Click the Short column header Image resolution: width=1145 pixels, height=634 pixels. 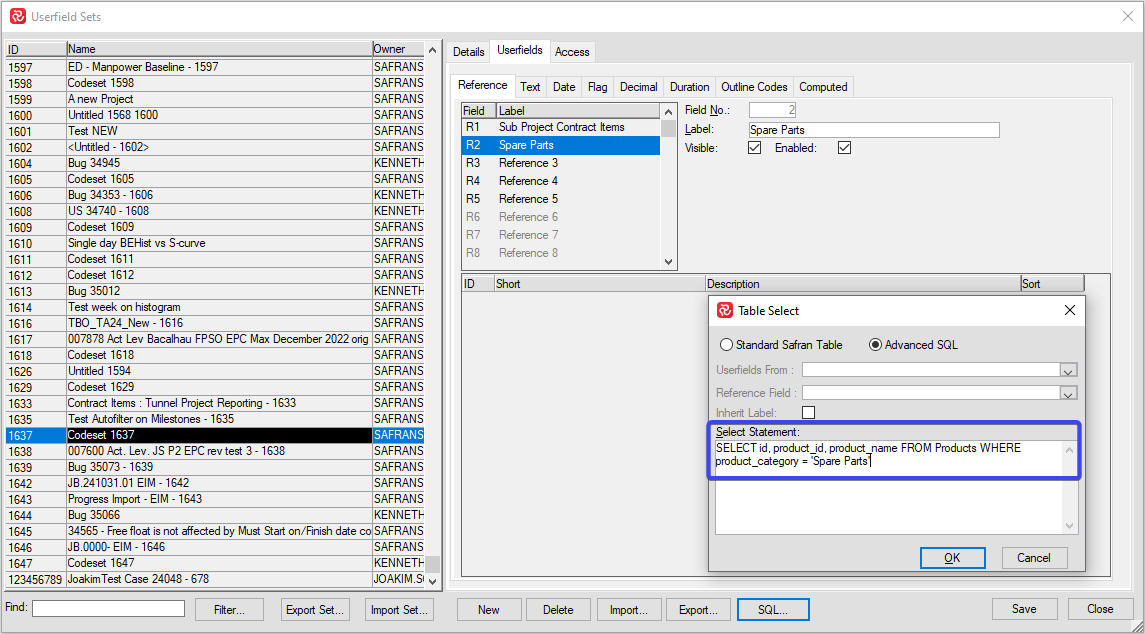click(x=600, y=284)
